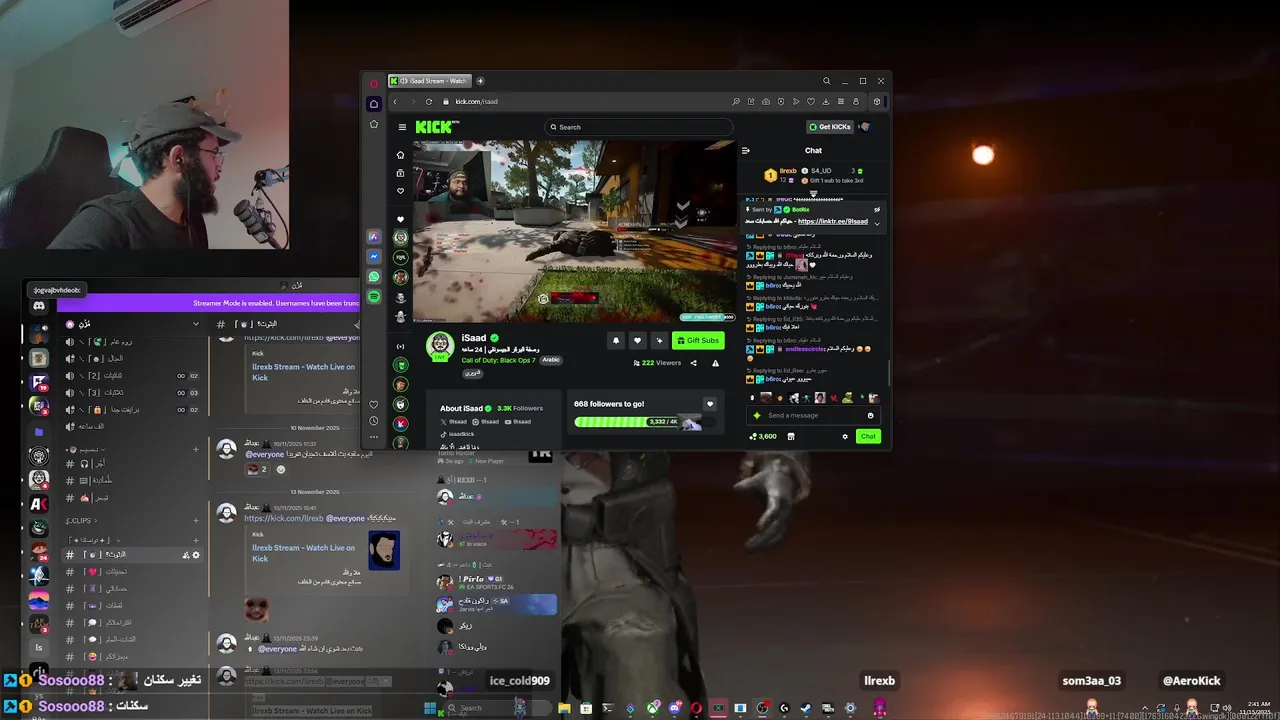Open the Opera browser downloads icon
1280x720 pixels.
coord(826,101)
